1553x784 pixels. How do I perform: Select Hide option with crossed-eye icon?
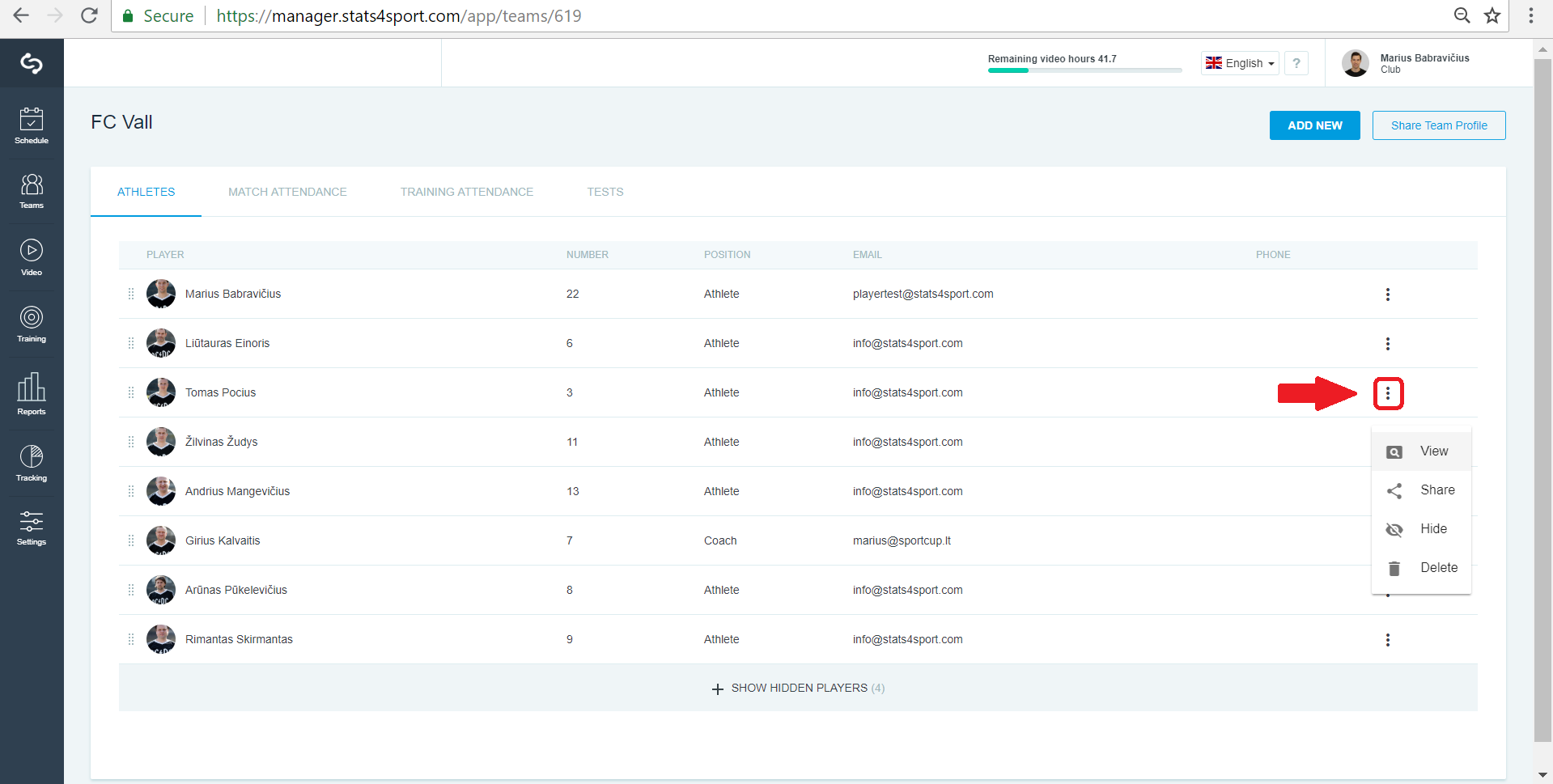(1421, 529)
